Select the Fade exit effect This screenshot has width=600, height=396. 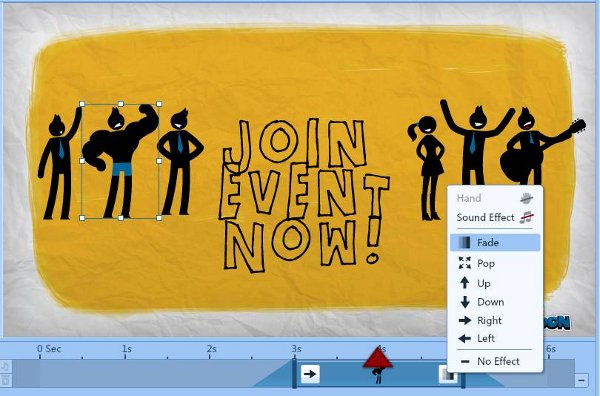(x=495, y=243)
